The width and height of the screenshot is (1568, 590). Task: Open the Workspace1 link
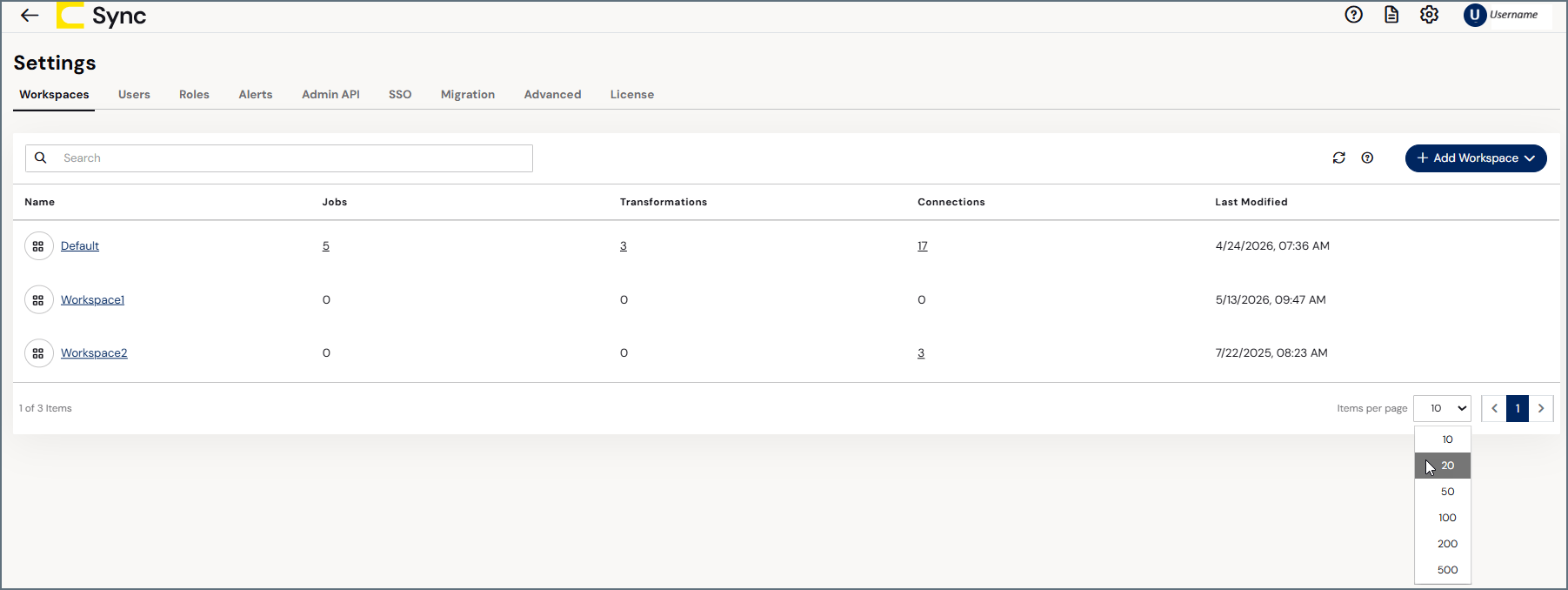click(92, 300)
